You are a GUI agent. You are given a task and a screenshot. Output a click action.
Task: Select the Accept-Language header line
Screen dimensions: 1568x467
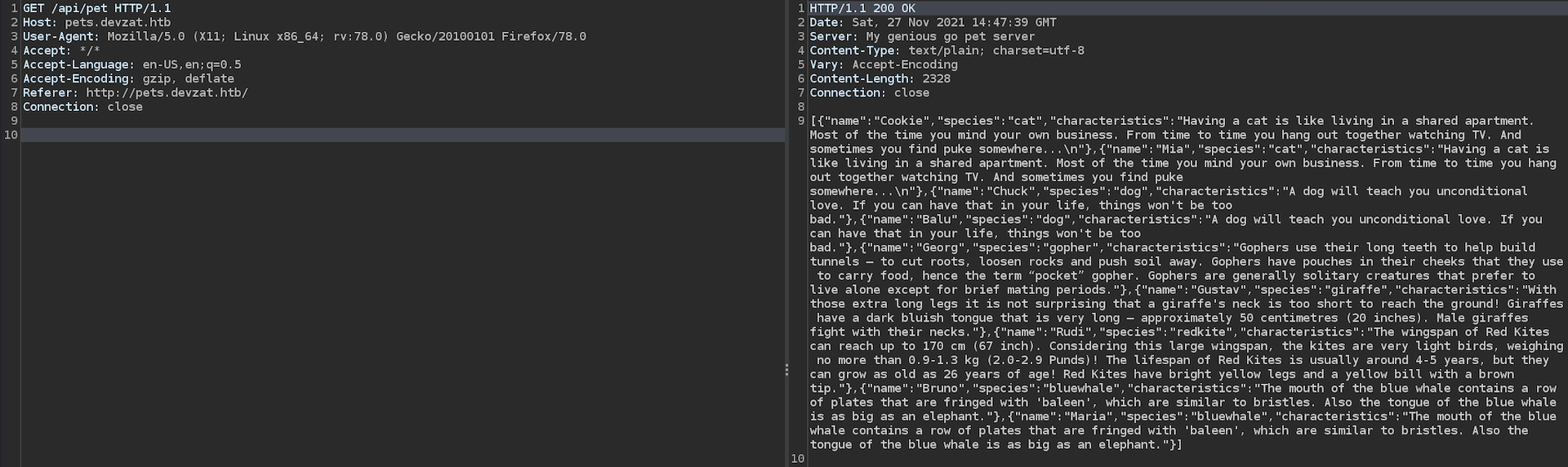click(131, 64)
